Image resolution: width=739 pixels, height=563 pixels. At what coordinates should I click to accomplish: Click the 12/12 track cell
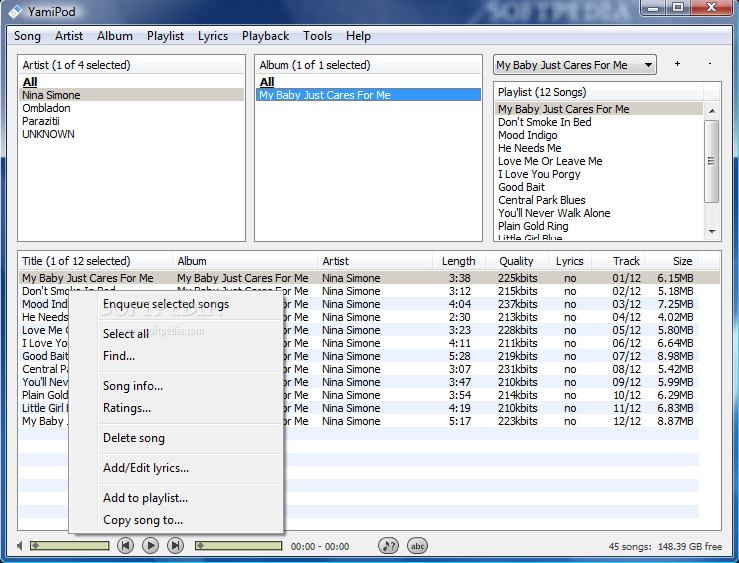pyautogui.click(x=627, y=421)
